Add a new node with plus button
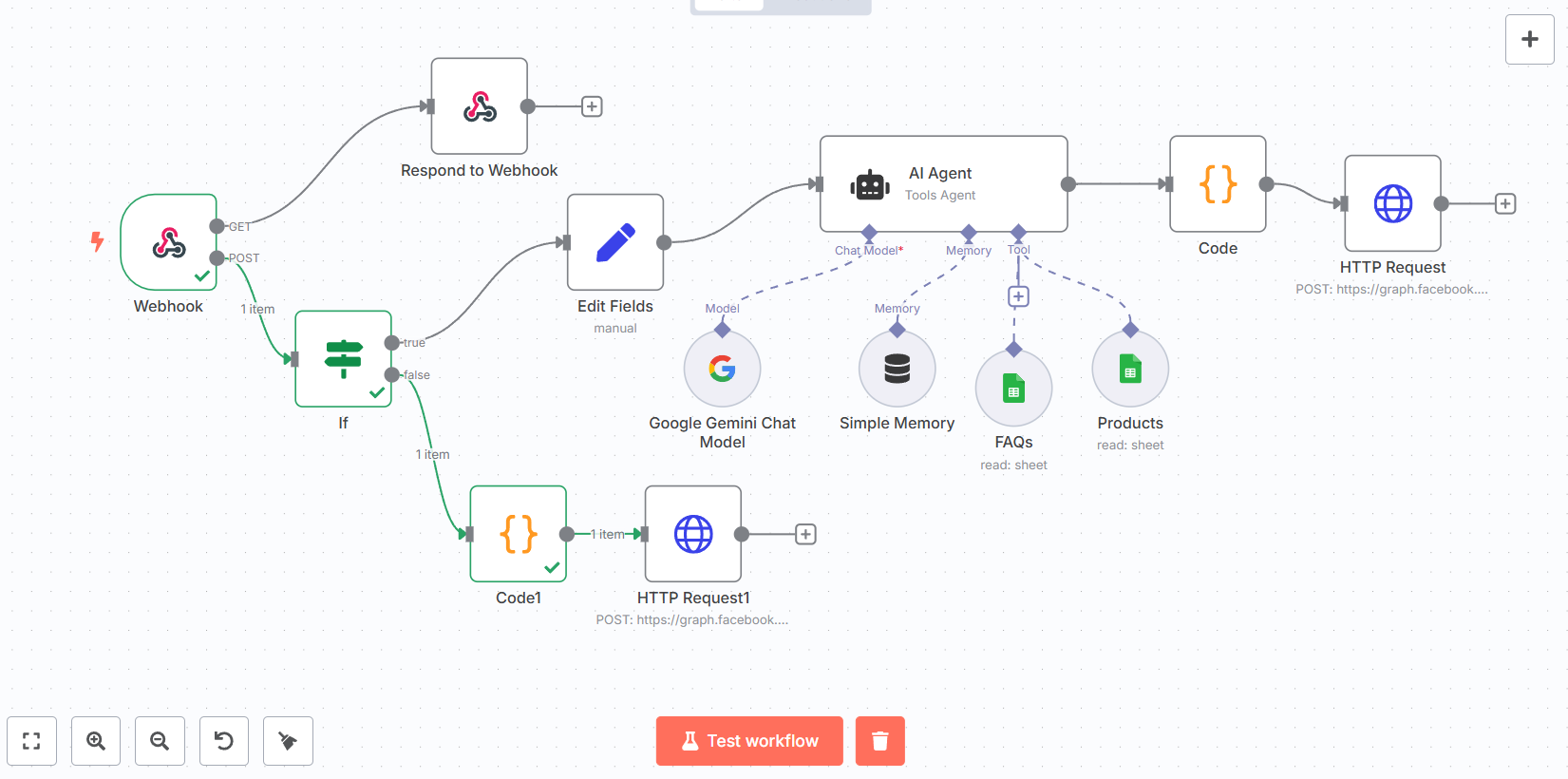This screenshot has height=779, width=1568. click(1530, 39)
